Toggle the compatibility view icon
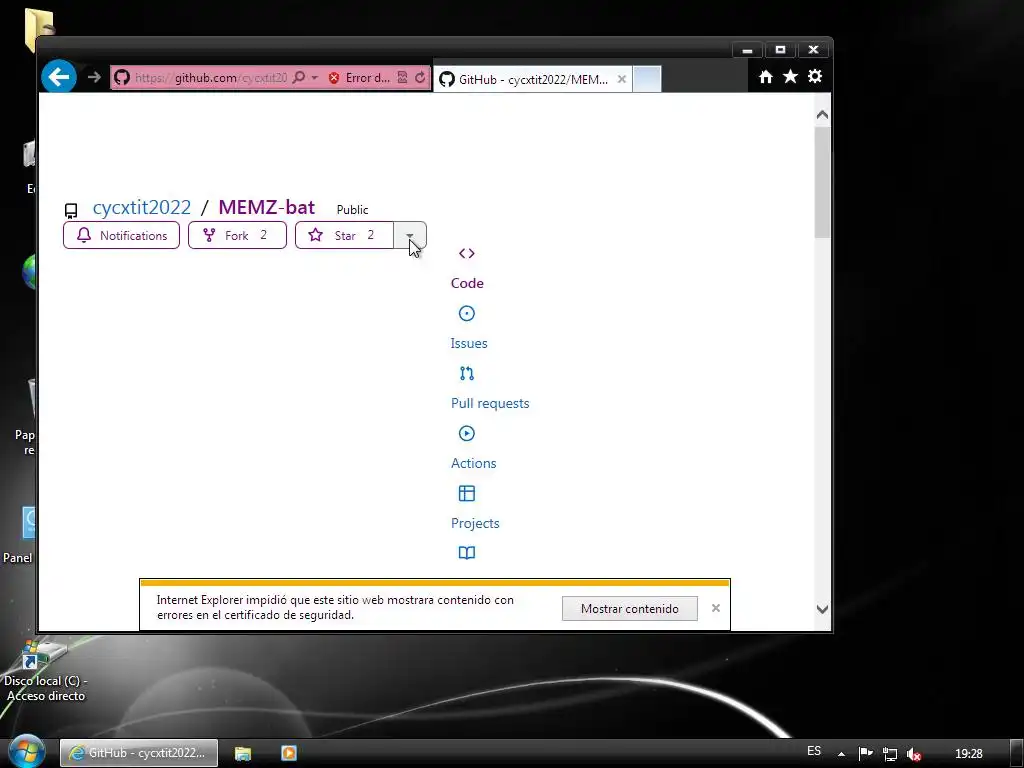The image size is (1024, 768). pyautogui.click(x=402, y=77)
